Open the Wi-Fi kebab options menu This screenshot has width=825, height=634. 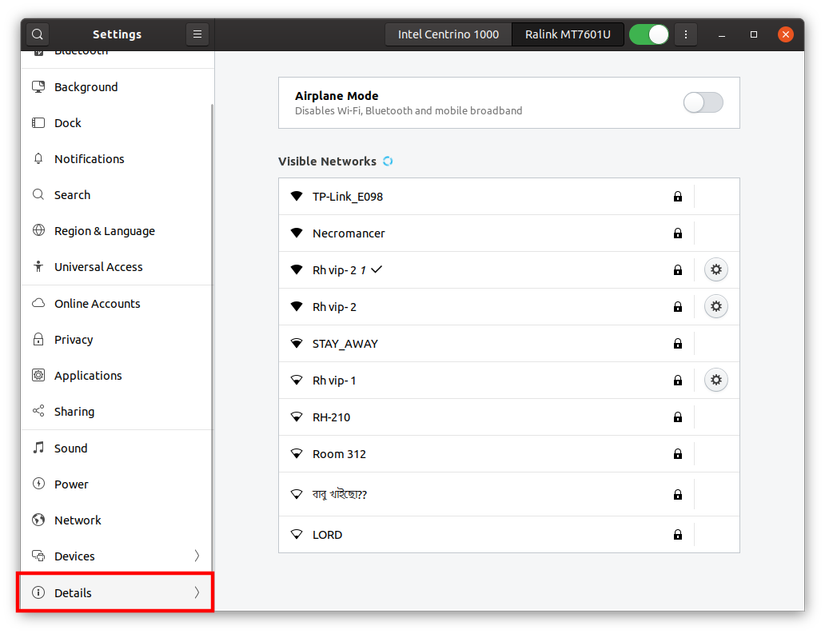point(686,34)
